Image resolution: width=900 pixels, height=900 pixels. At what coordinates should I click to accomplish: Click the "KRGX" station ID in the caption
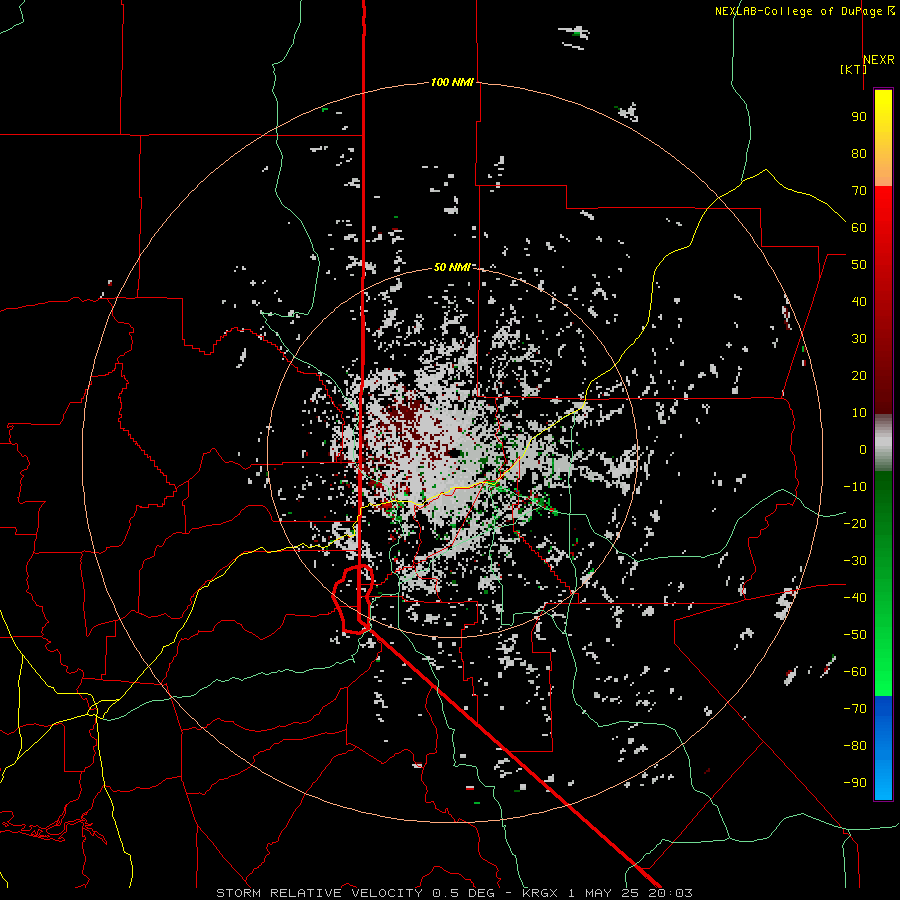pos(540,893)
